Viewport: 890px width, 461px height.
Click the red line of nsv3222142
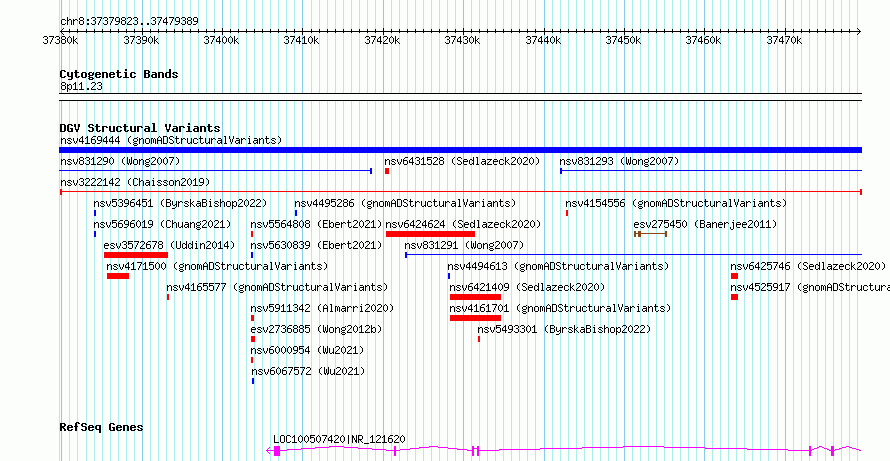[x=460, y=192]
